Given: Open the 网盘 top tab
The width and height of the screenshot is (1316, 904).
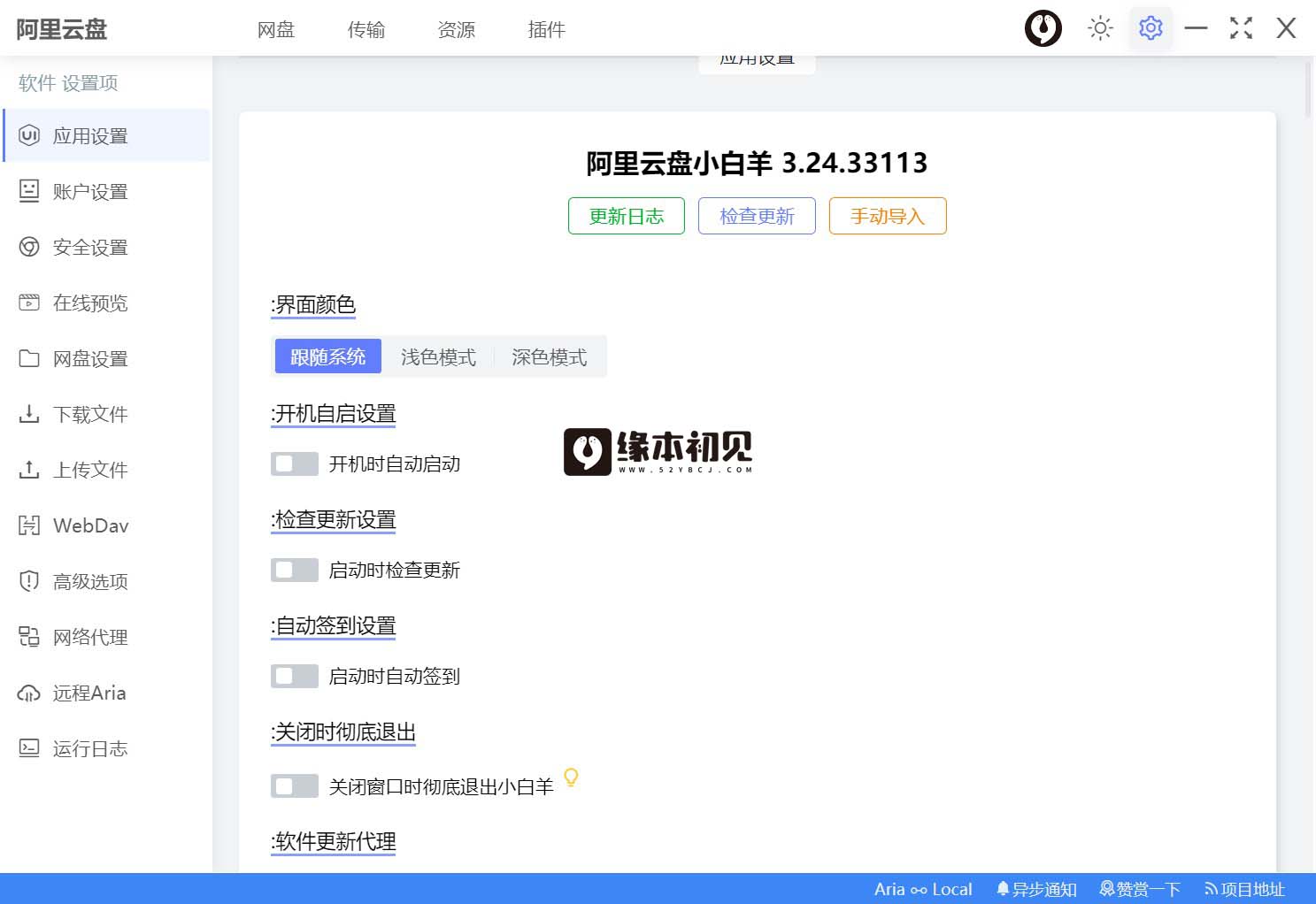Looking at the screenshot, I should 276,29.
